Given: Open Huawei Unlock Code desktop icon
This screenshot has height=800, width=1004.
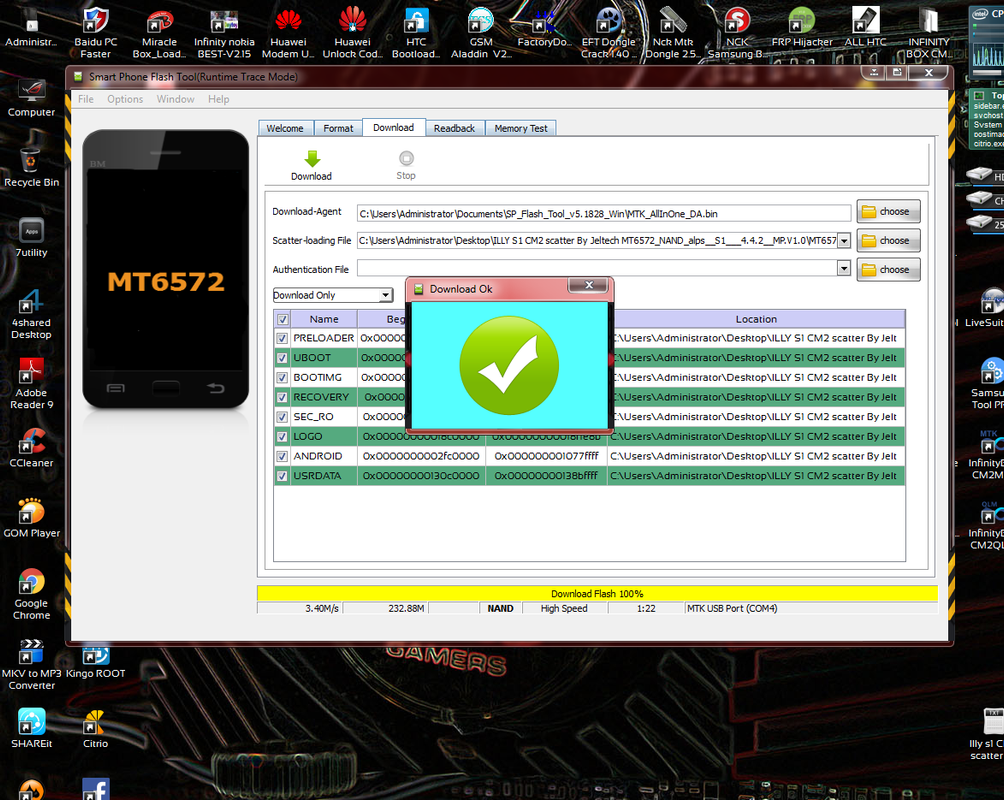Looking at the screenshot, I should click(x=352, y=32).
